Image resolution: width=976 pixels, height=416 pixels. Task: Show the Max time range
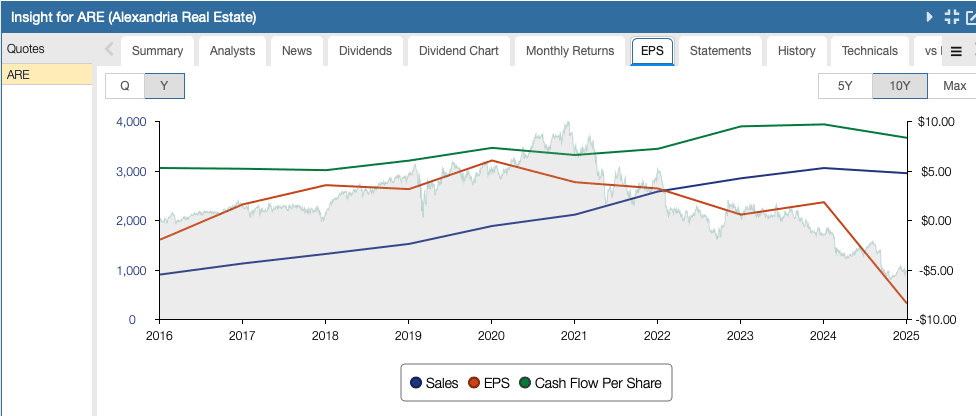click(954, 86)
